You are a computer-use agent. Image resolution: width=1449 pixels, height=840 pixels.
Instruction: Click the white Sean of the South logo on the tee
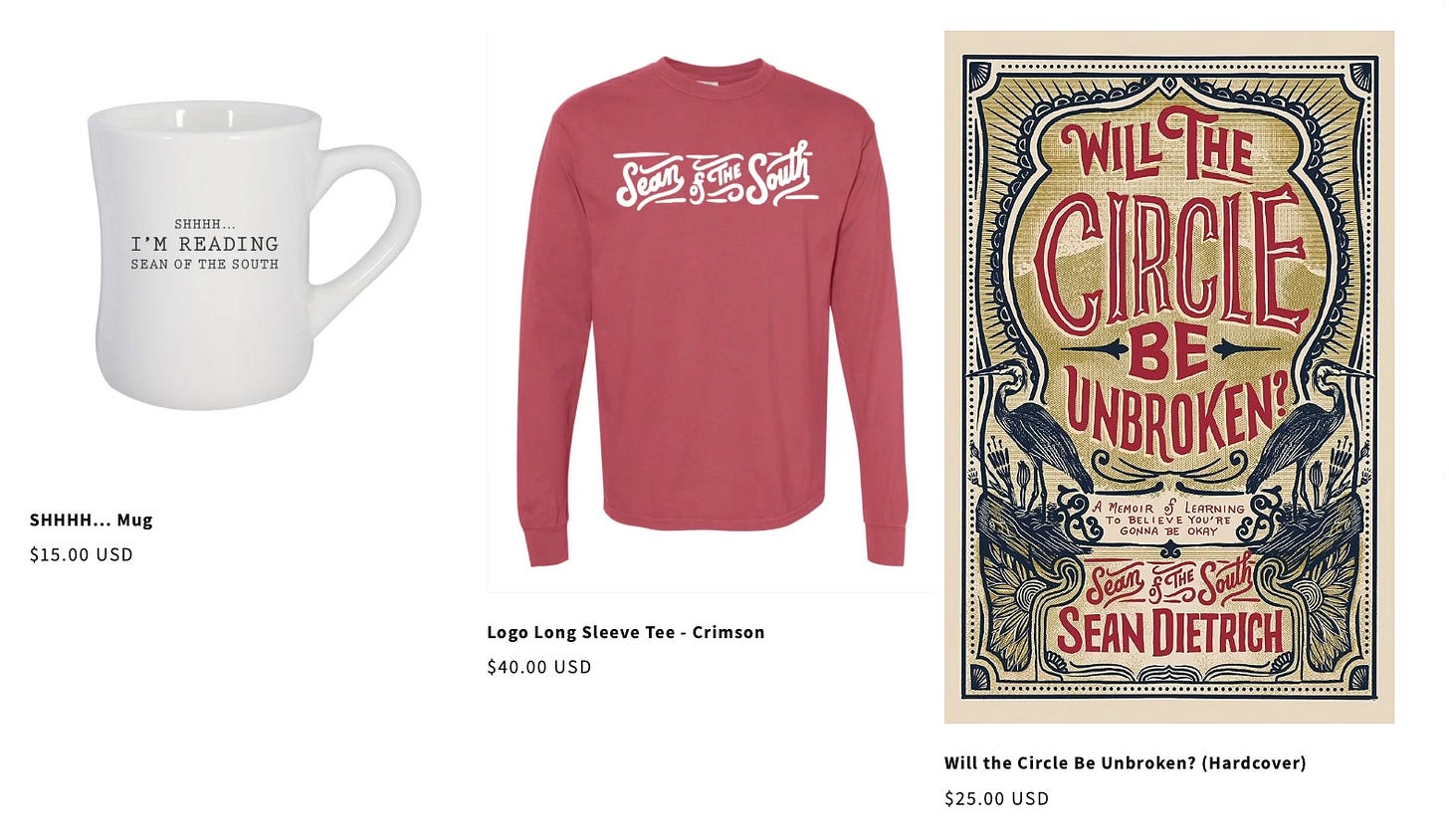coord(716,176)
